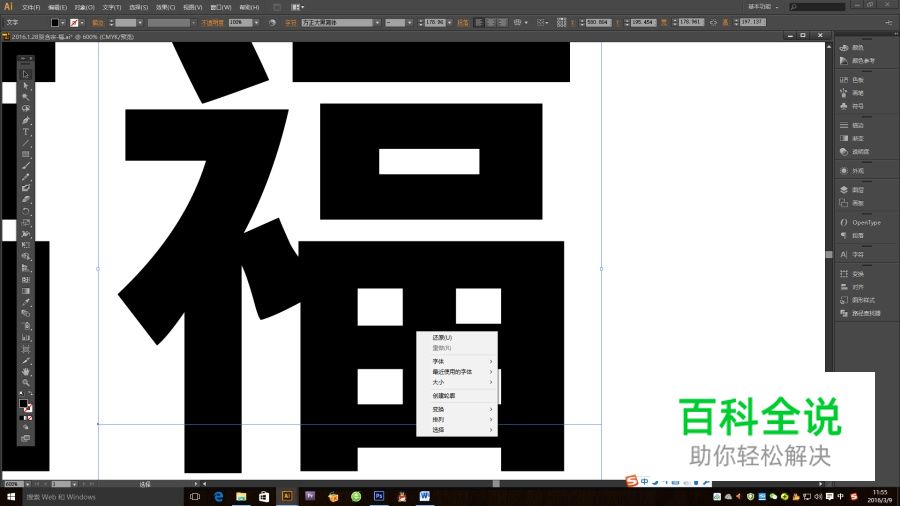Open the 渐变 Gradient panel
This screenshot has height=506, width=900.
(852, 138)
